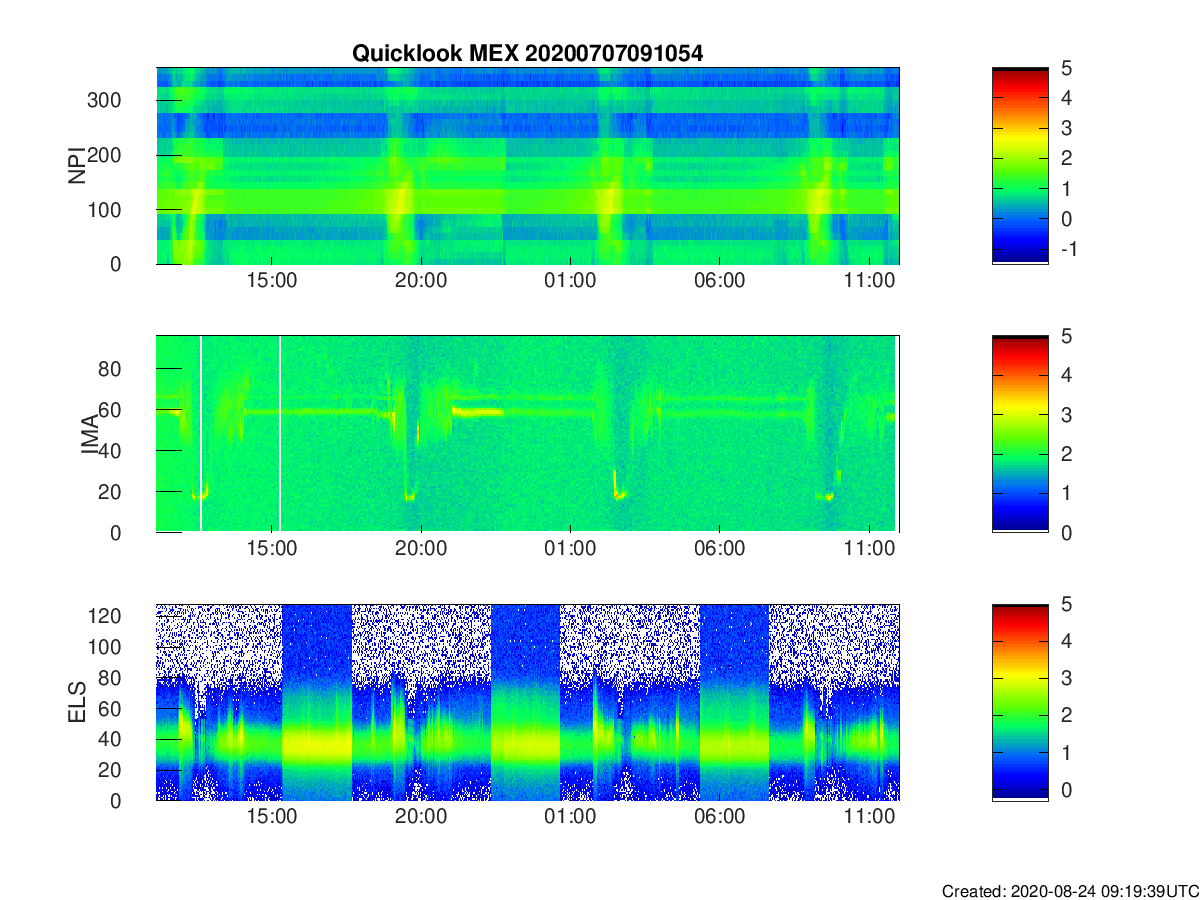The height and width of the screenshot is (900, 1200).
Task: Select the IMA y-axis label
Action: tap(89, 434)
